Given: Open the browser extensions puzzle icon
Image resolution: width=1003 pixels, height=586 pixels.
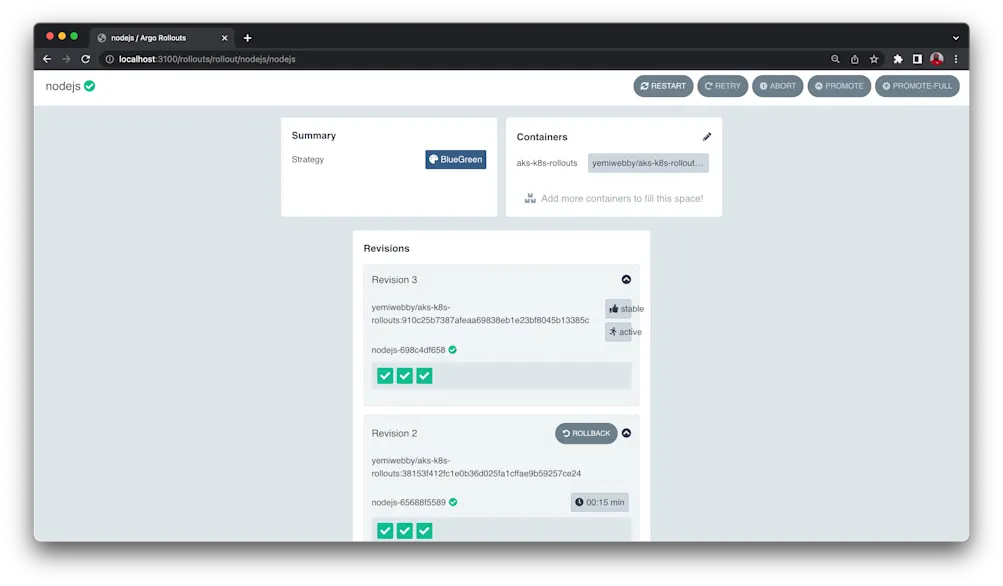Looking at the screenshot, I should (x=898, y=59).
